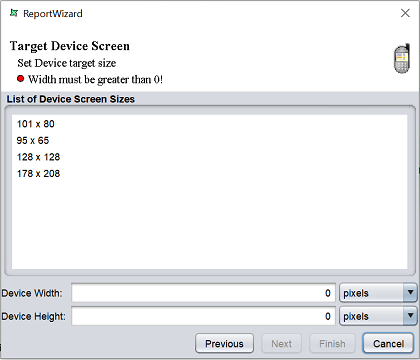Click the Device Height label

pos(33,316)
